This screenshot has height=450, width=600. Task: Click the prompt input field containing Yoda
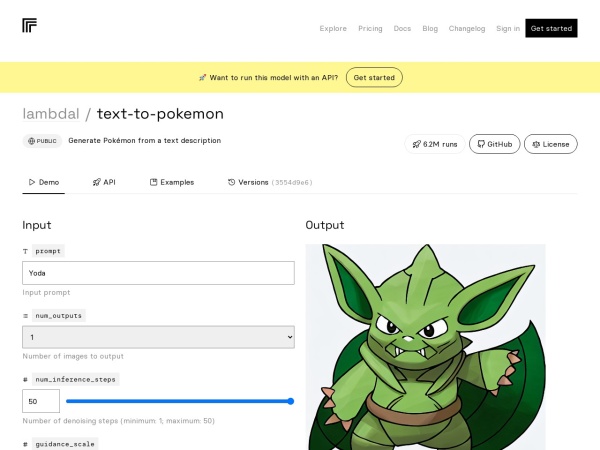(x=158, y=273)
